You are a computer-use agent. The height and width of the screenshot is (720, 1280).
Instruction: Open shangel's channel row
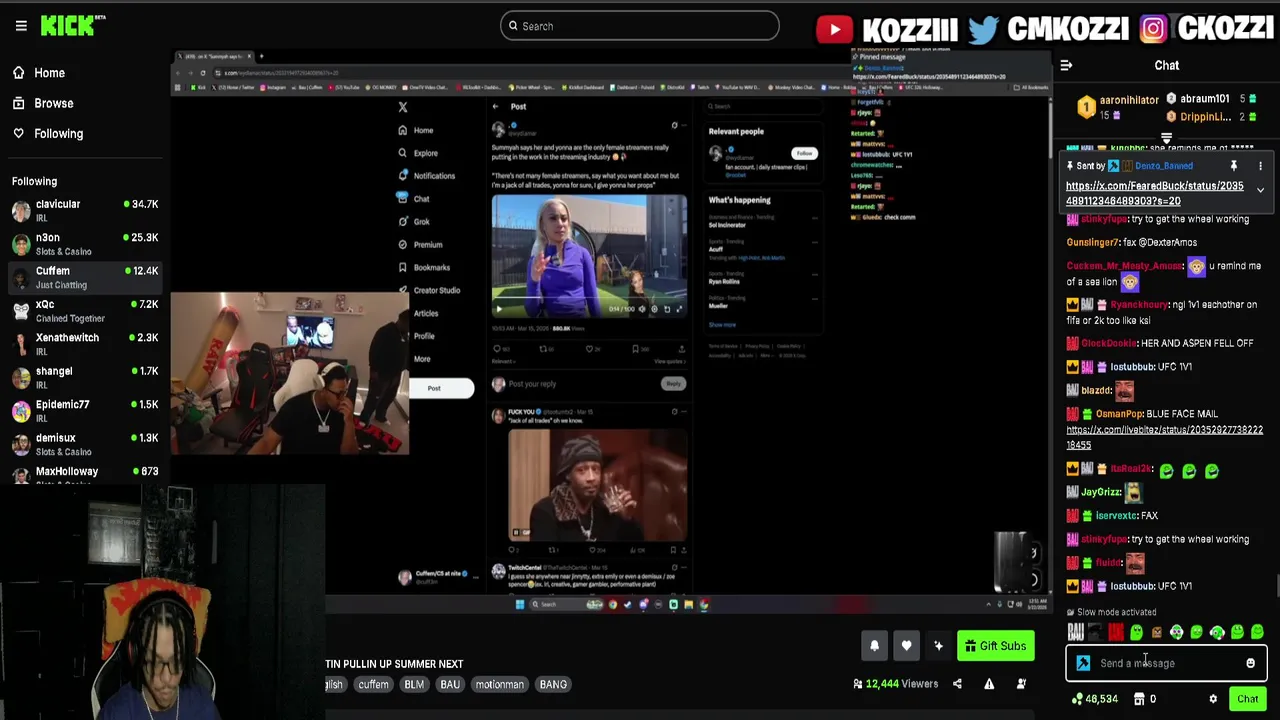(x=85, y=377)
